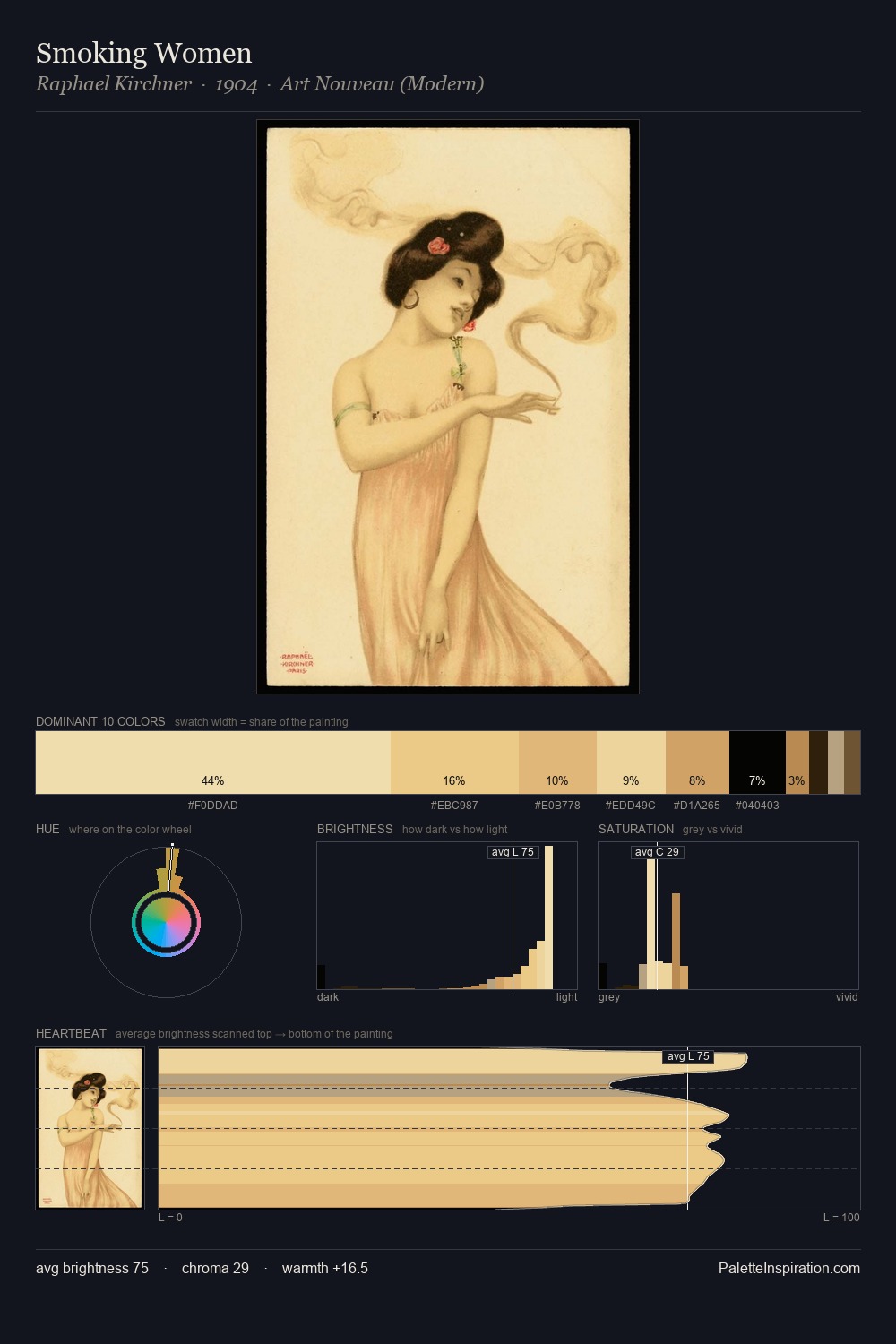Viewport: 896px width, 1344px height.
Task: Click the tallest brightness histogram bar
Action: [x=549, y=918]
